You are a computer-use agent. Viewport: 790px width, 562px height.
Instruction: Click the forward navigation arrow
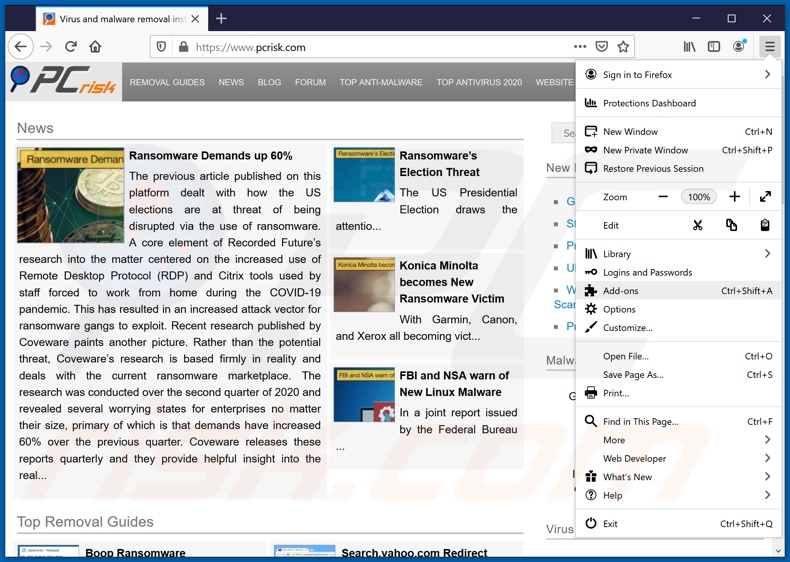(x=46, y=47)
